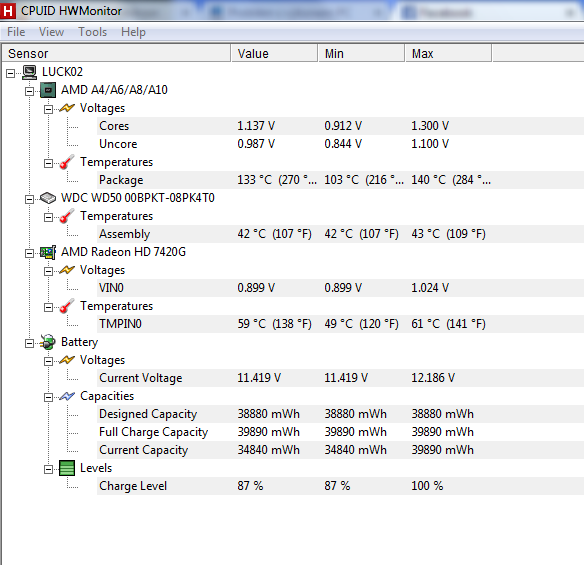Select the VIN0 voltage row

pyautogui.click(x=340, y=288)
